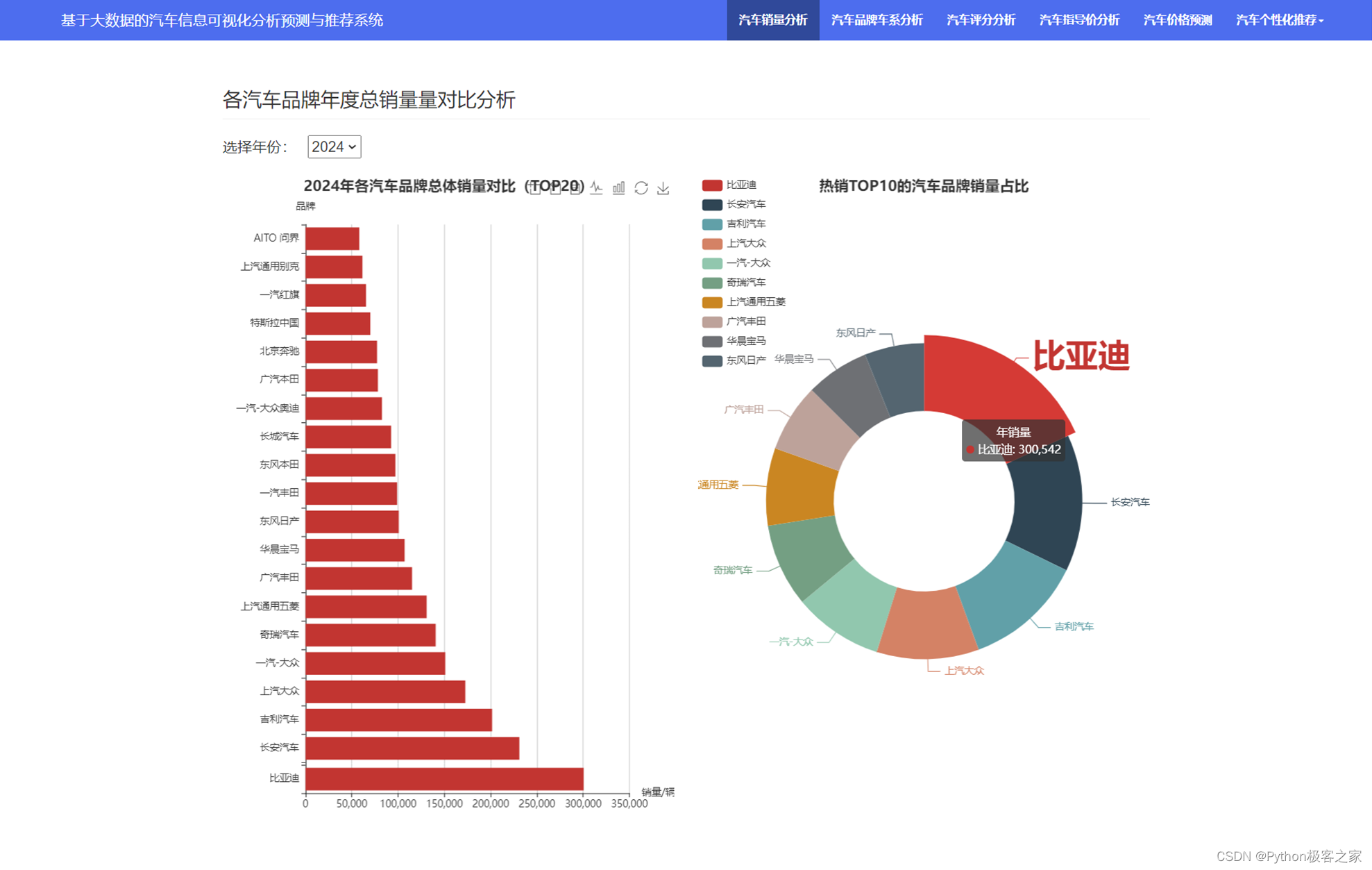Screen dimensions: 1372x870
Task: Go to 汽车评分分析 page
Action: coord(981,20)
